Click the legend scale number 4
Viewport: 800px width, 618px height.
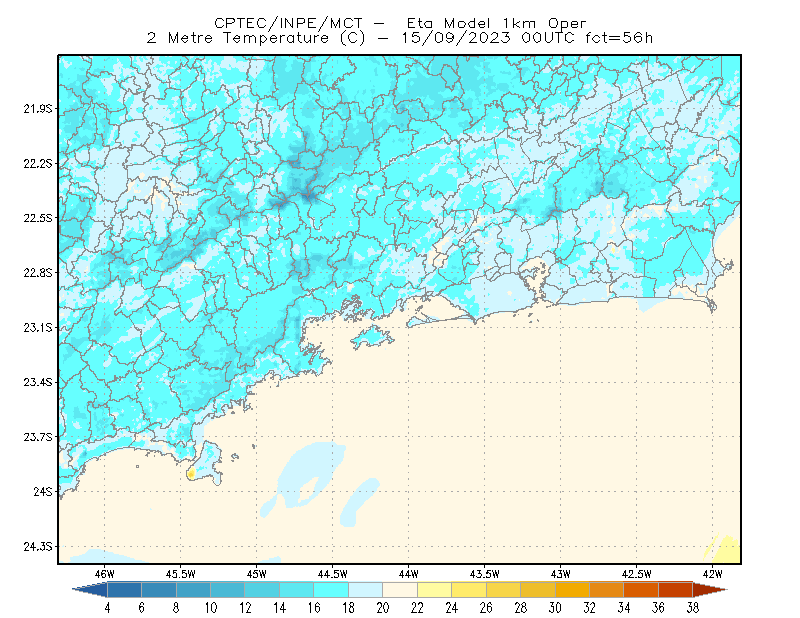107,608
